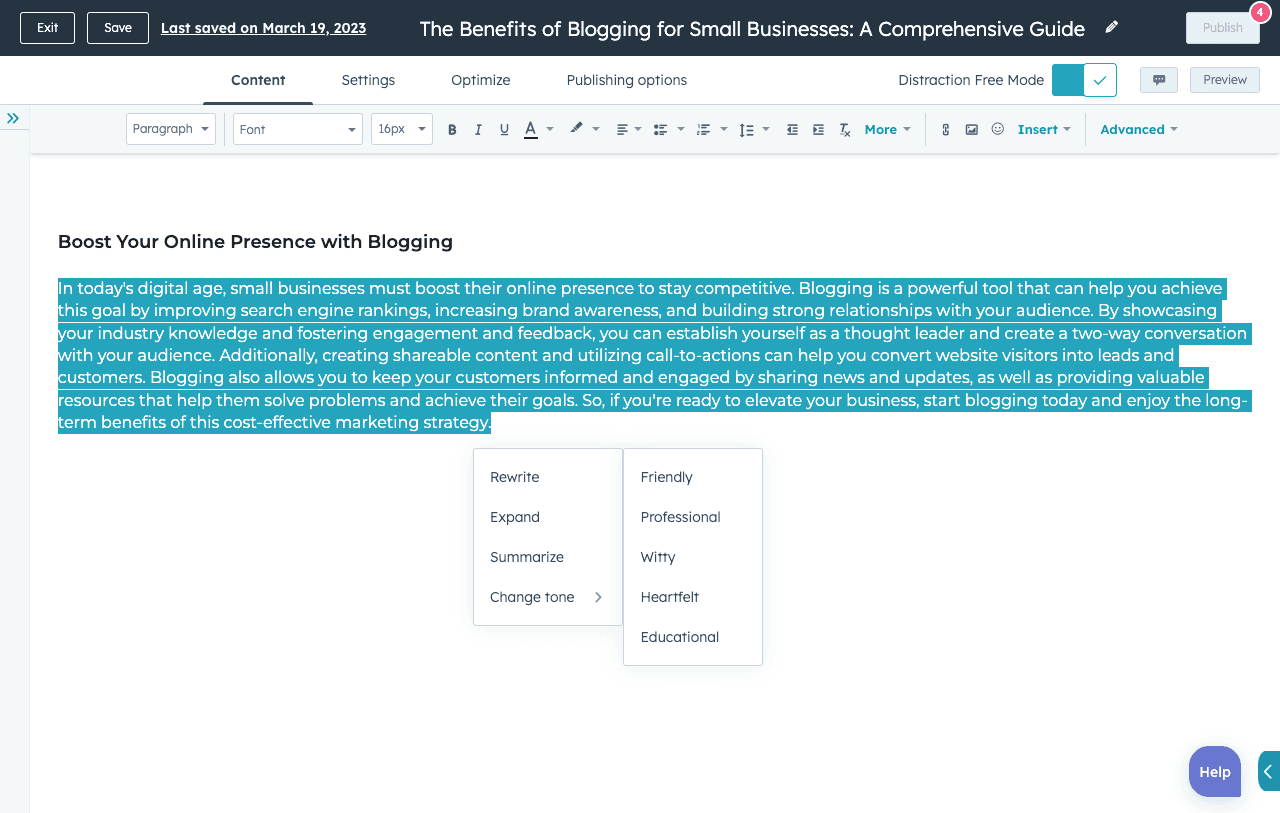Apply italic formatting

[x=478, y=129]
